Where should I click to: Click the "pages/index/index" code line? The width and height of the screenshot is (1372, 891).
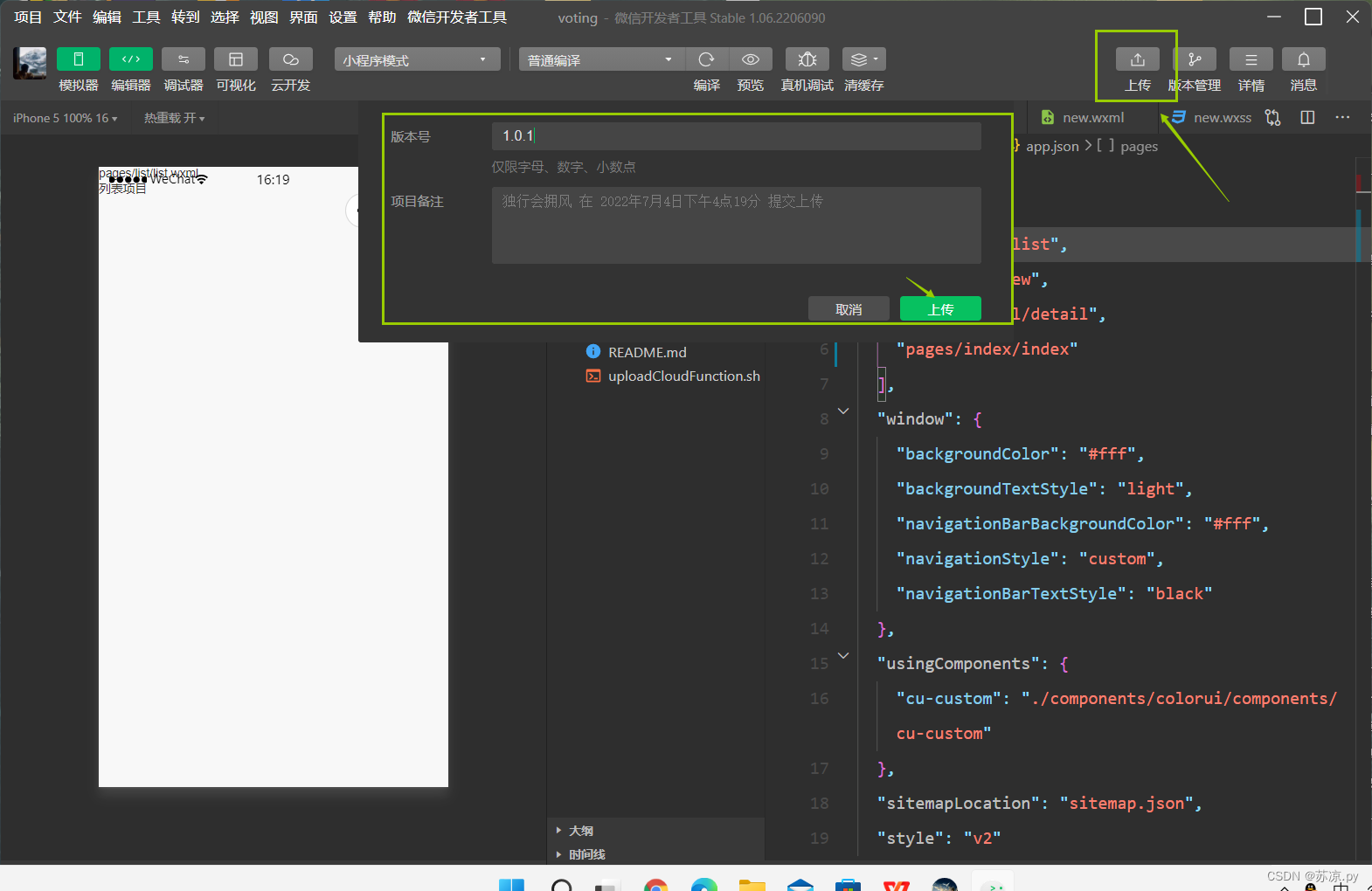click(x=987, y=349)
